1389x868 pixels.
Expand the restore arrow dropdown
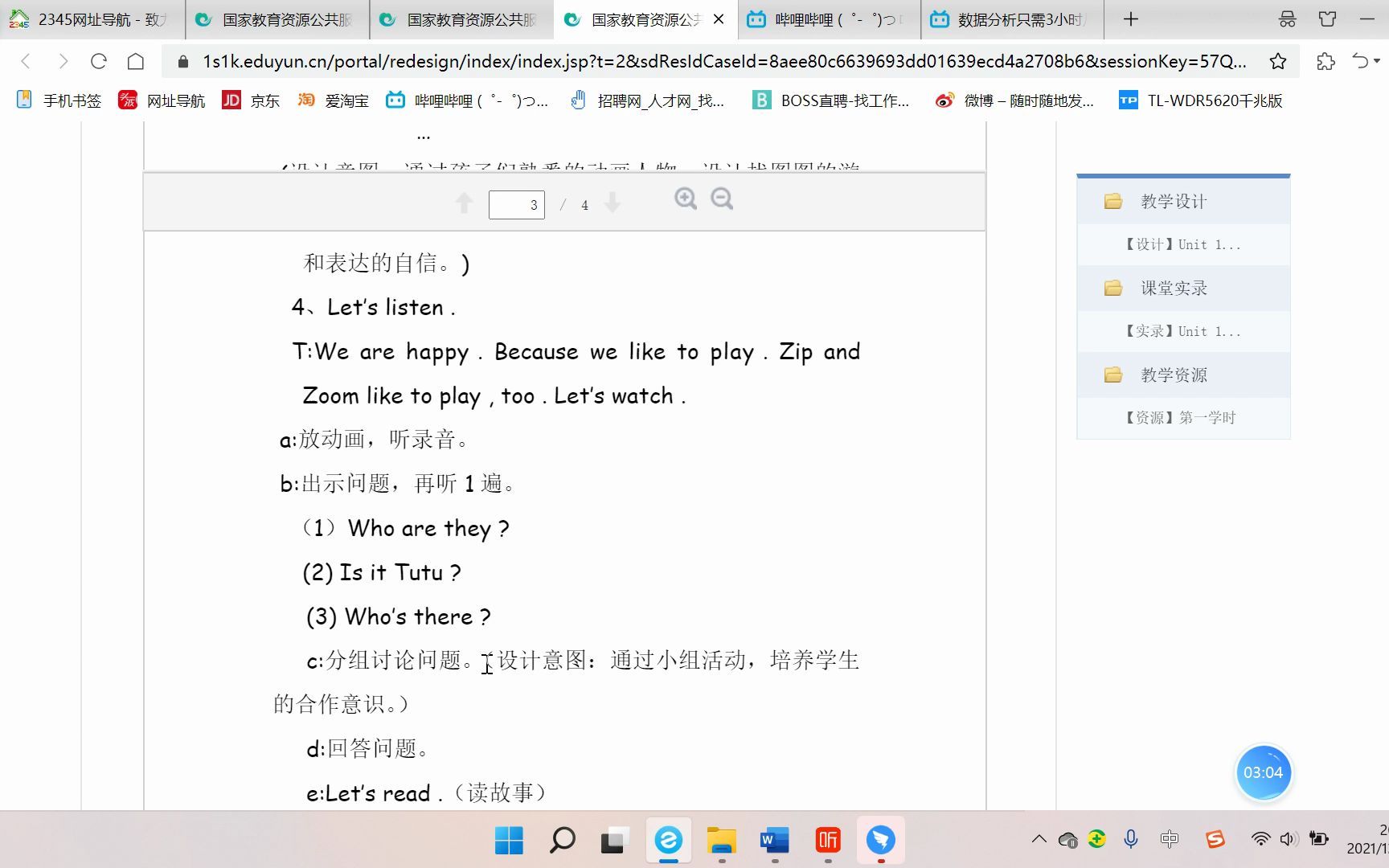click(x=1377, y=61)
